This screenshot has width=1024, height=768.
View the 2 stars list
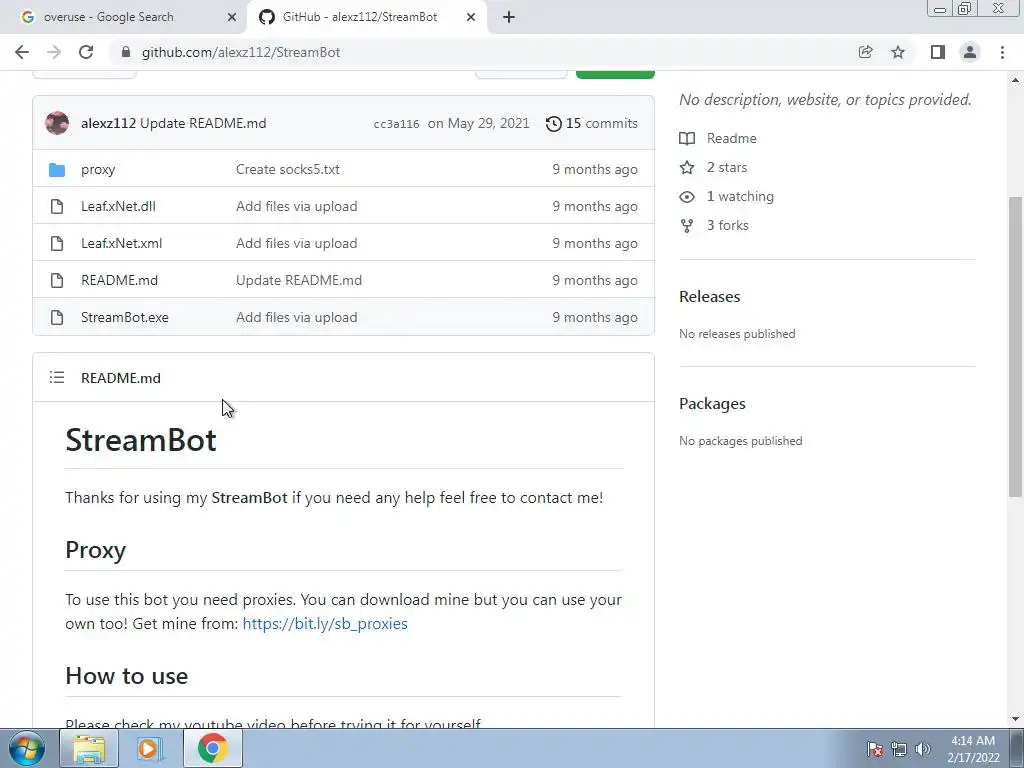[727, 167]
